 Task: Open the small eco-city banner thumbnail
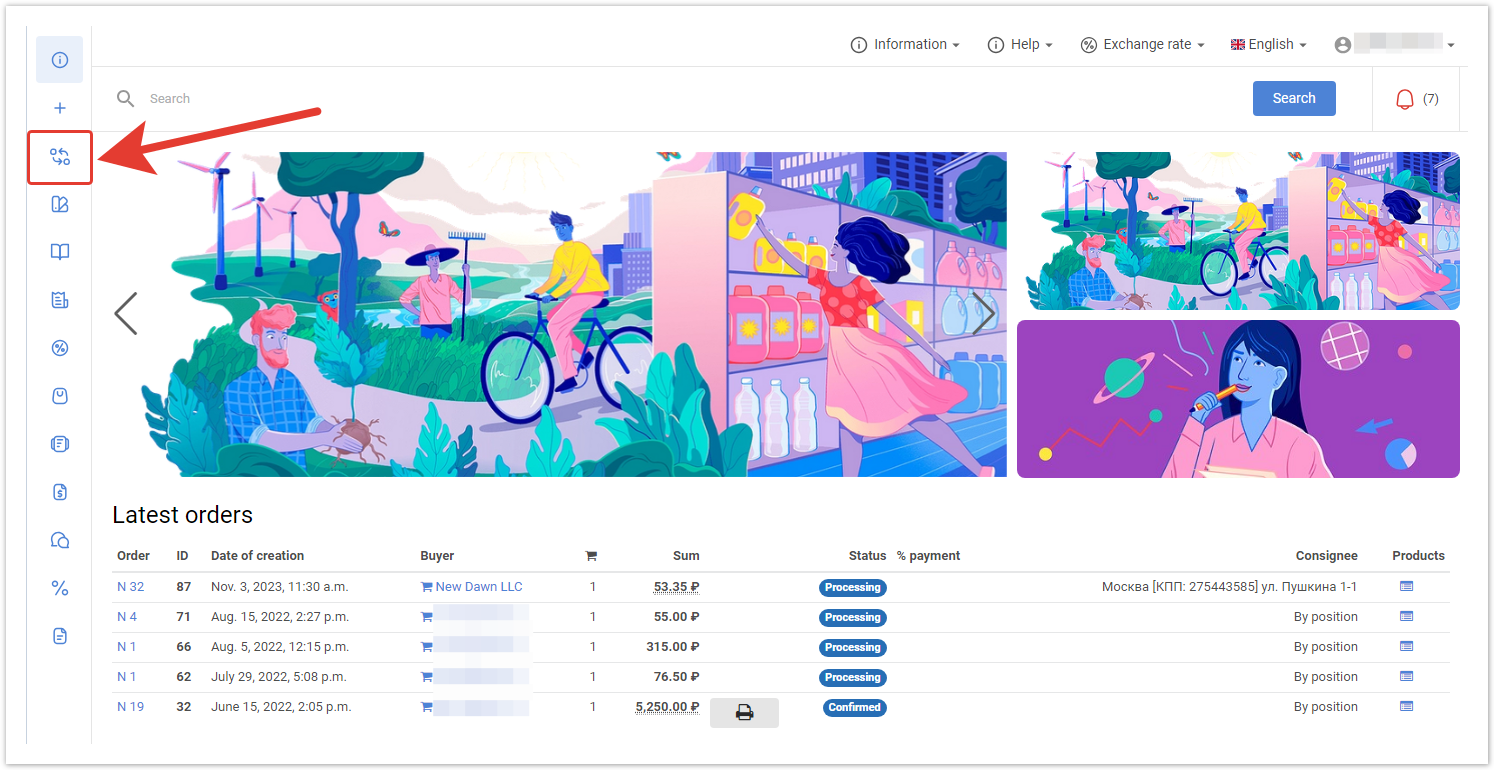1238,231
